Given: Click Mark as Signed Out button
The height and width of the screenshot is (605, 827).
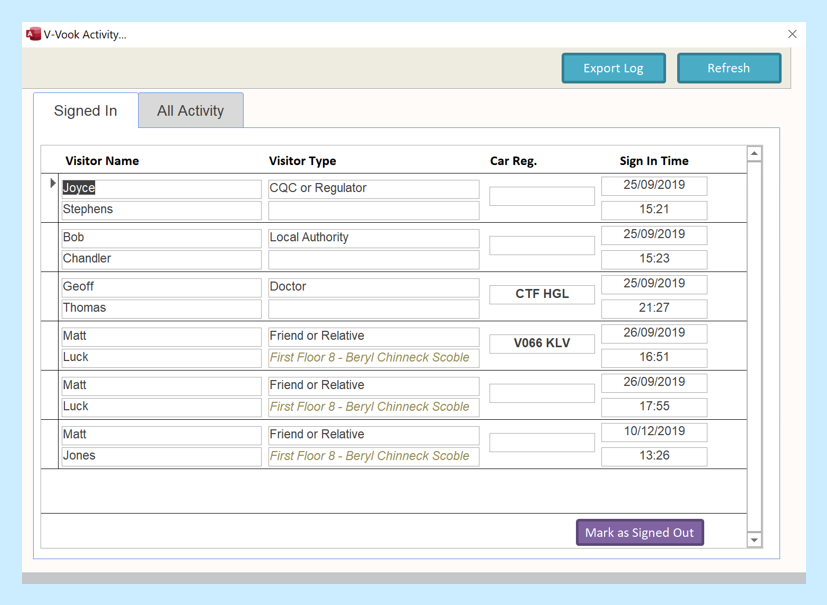Looking at the screenshot, I should [640, 533].
